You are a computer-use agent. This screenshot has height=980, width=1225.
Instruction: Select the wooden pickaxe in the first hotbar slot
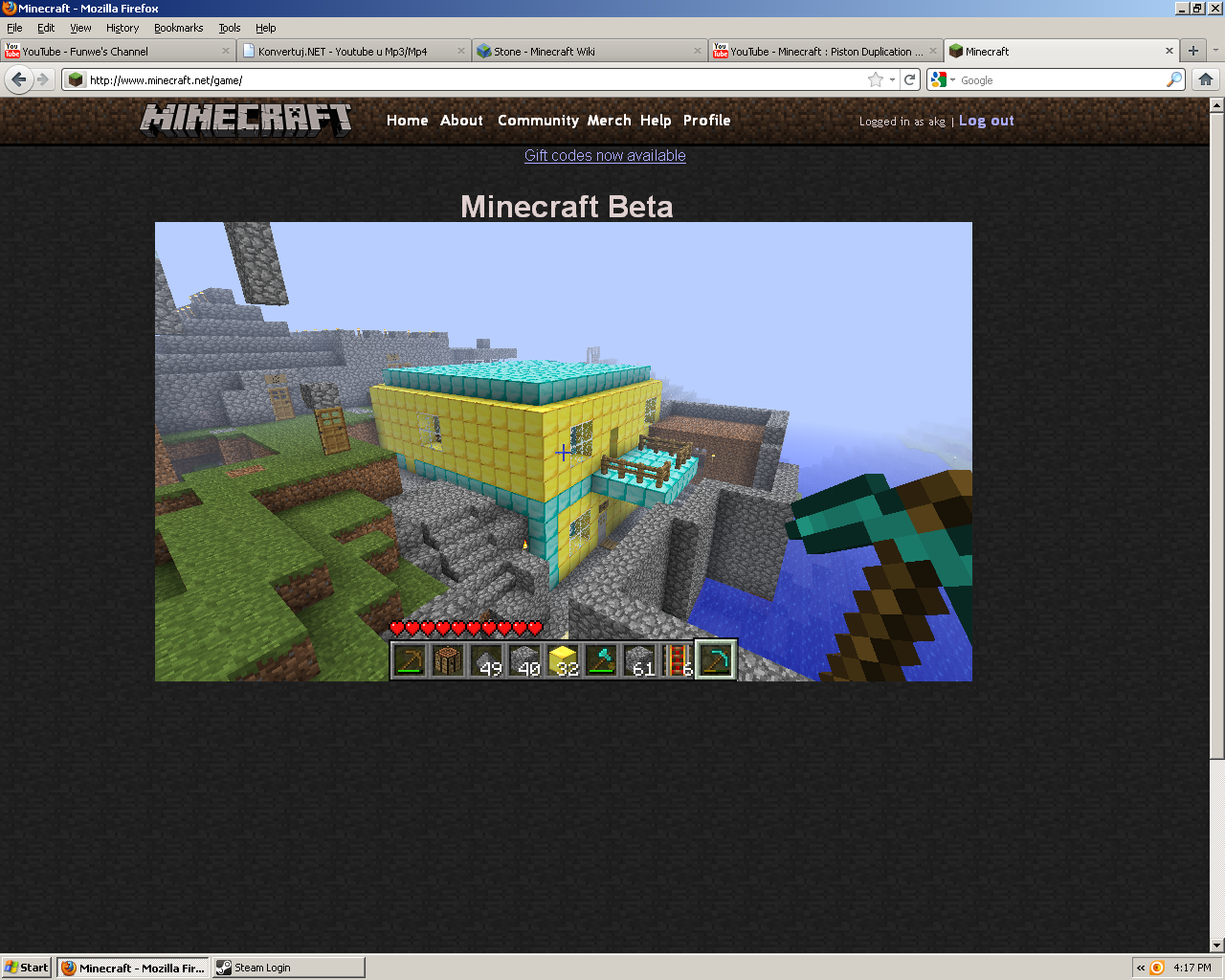410,659
